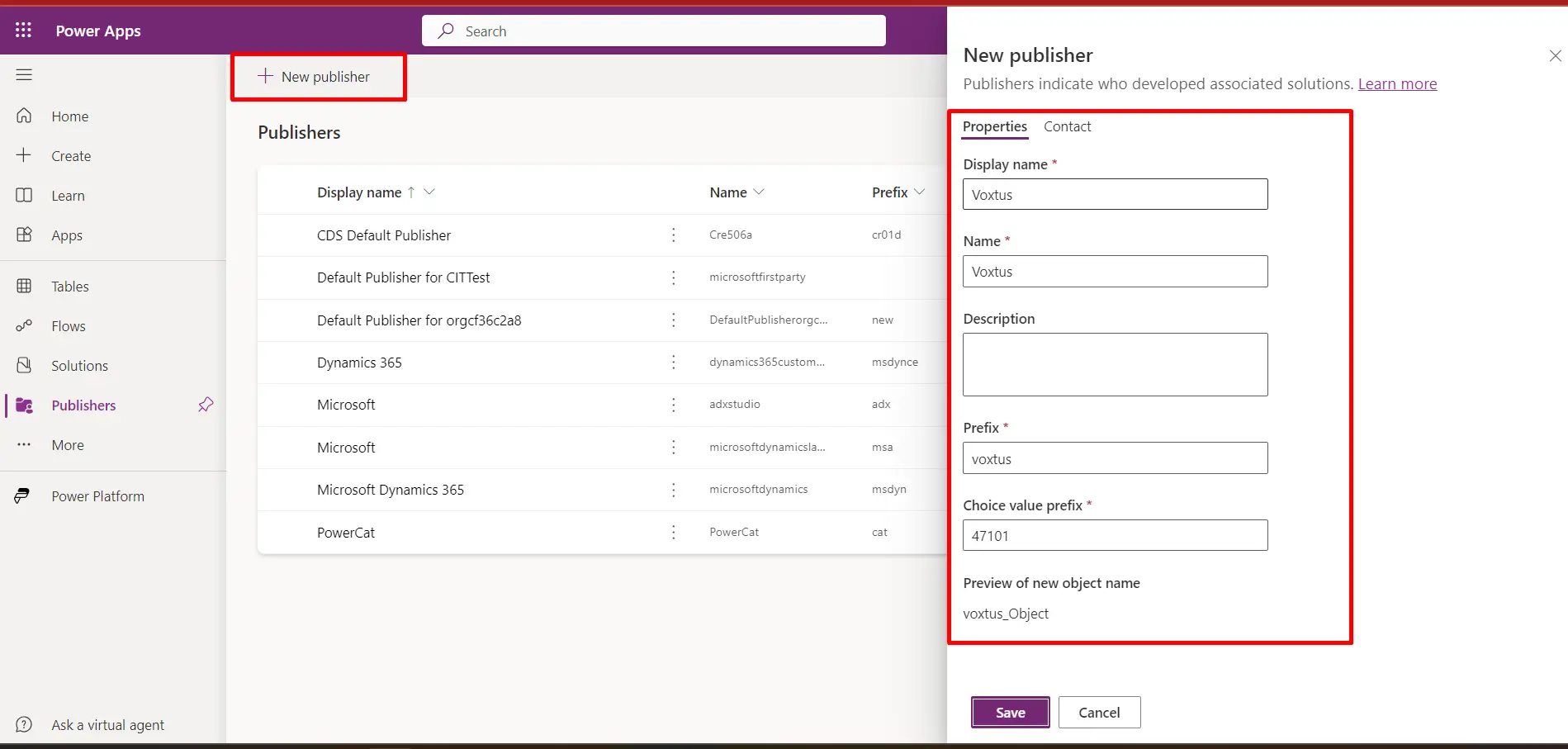
Task: Open Tables in the navigation
Action: coord(70,287)
